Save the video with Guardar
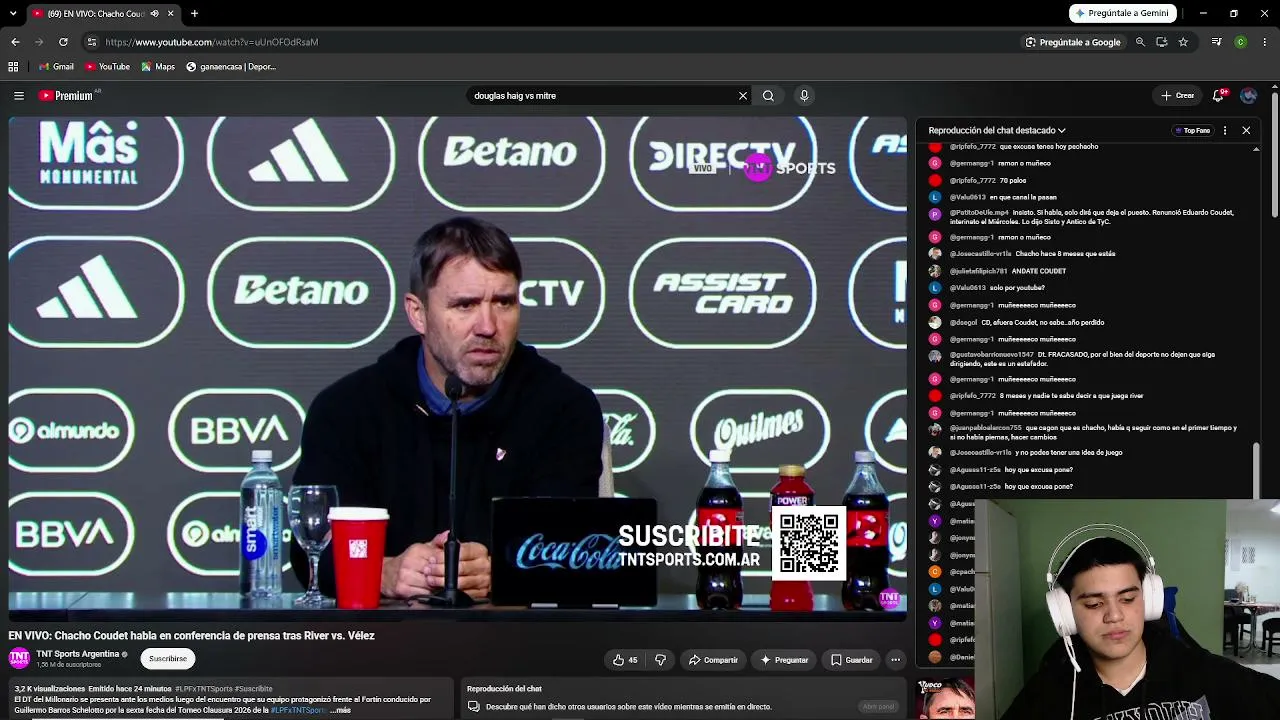 852,660
